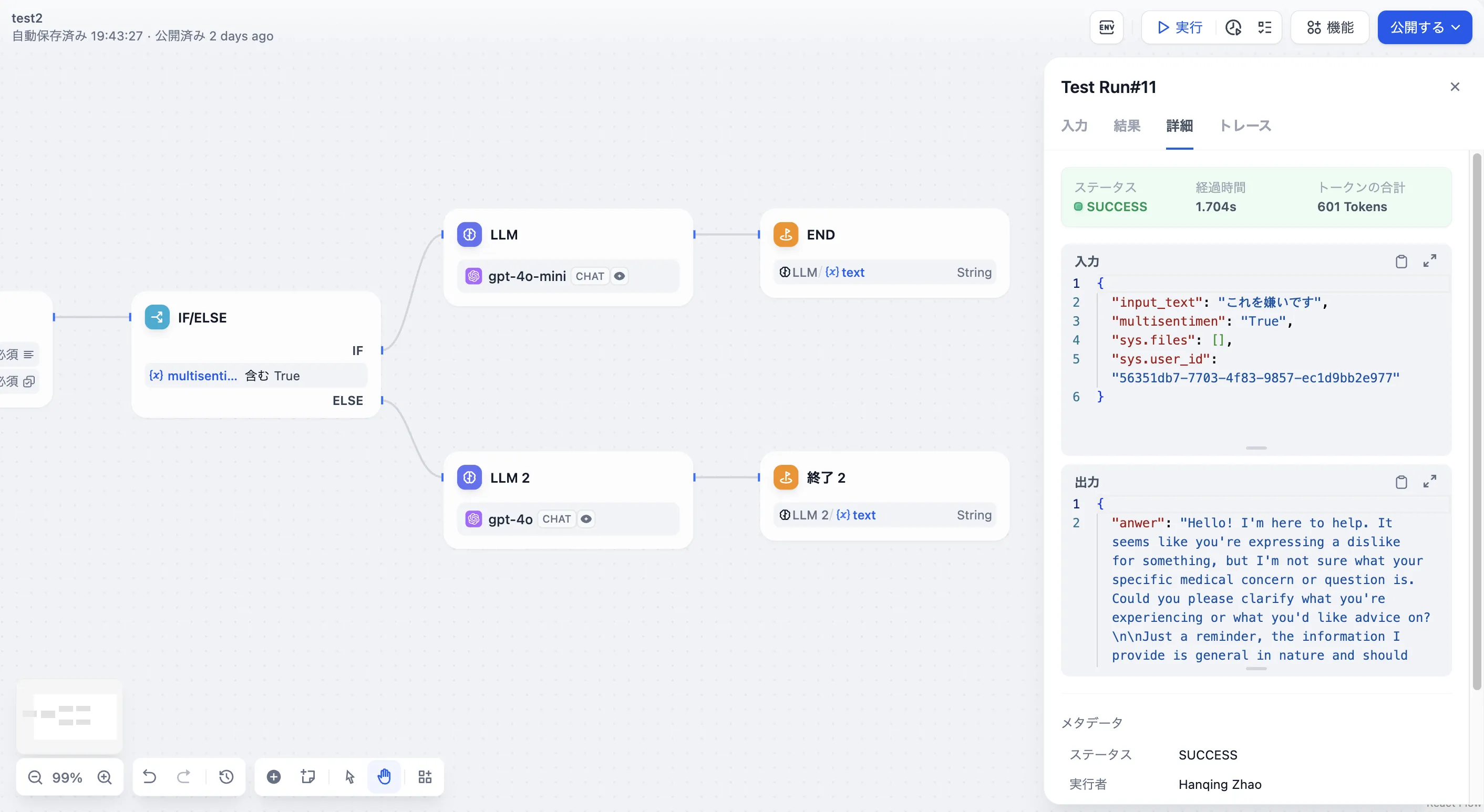Expand the input JSON panel to fullscreen
Image resolution: width=1484 pixels, height=812 pixels.
(1429, 262)
